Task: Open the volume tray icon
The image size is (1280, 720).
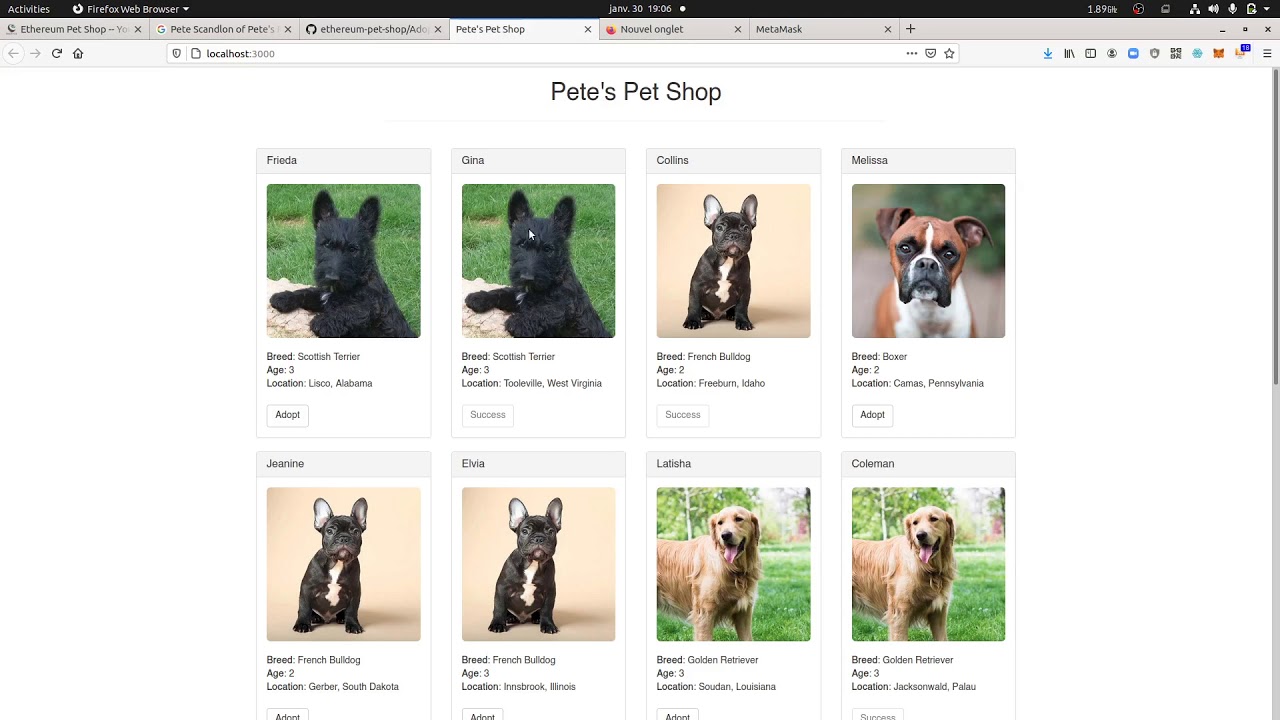Action: click(1214, 9)
